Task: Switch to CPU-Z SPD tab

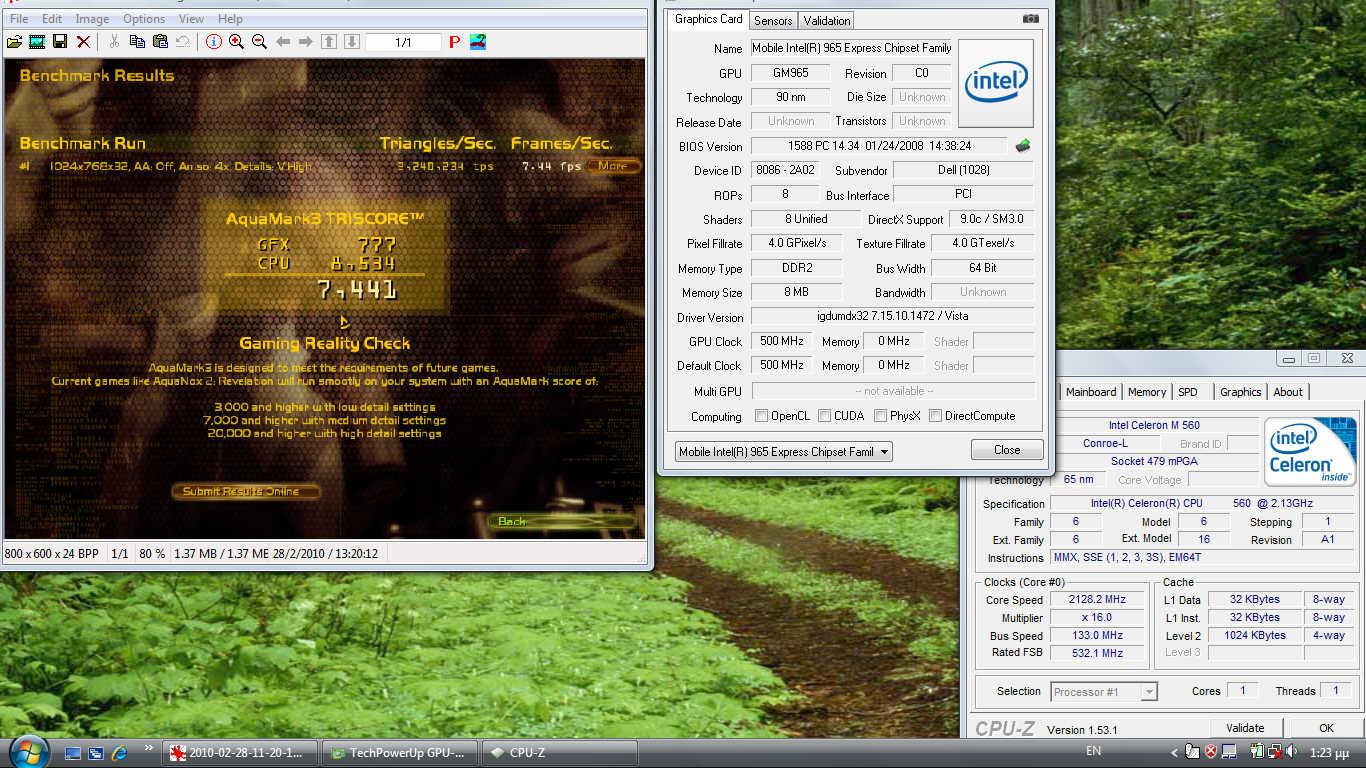Action: point(1188,392)
